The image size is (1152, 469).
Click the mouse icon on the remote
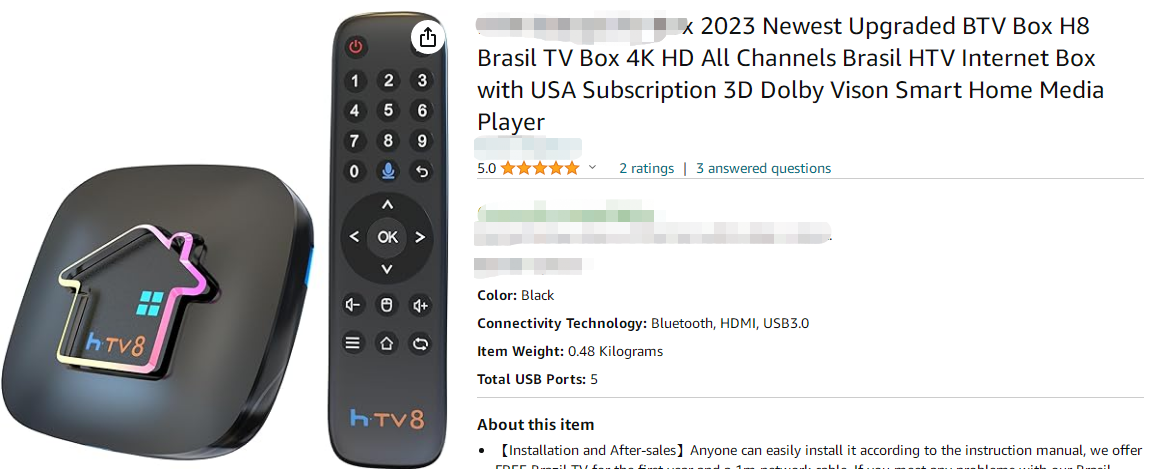[x=387, y=305]
